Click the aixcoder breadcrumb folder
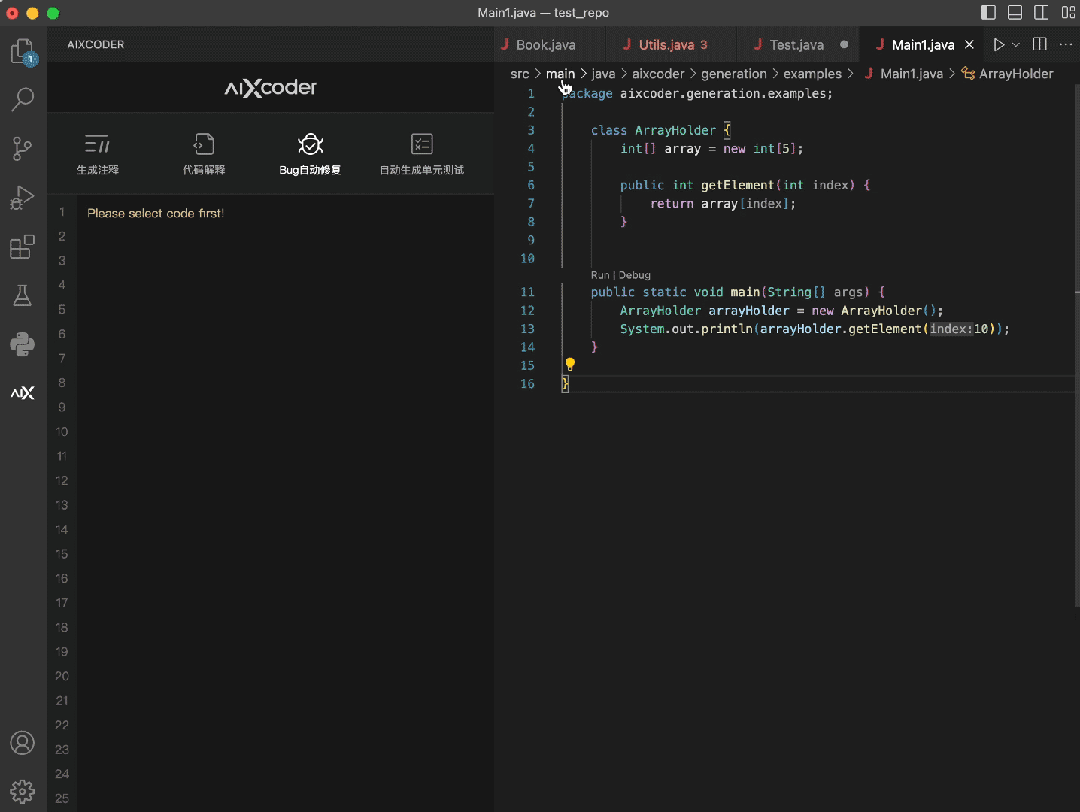The image size is (1080, 812). tap(658, 74)
